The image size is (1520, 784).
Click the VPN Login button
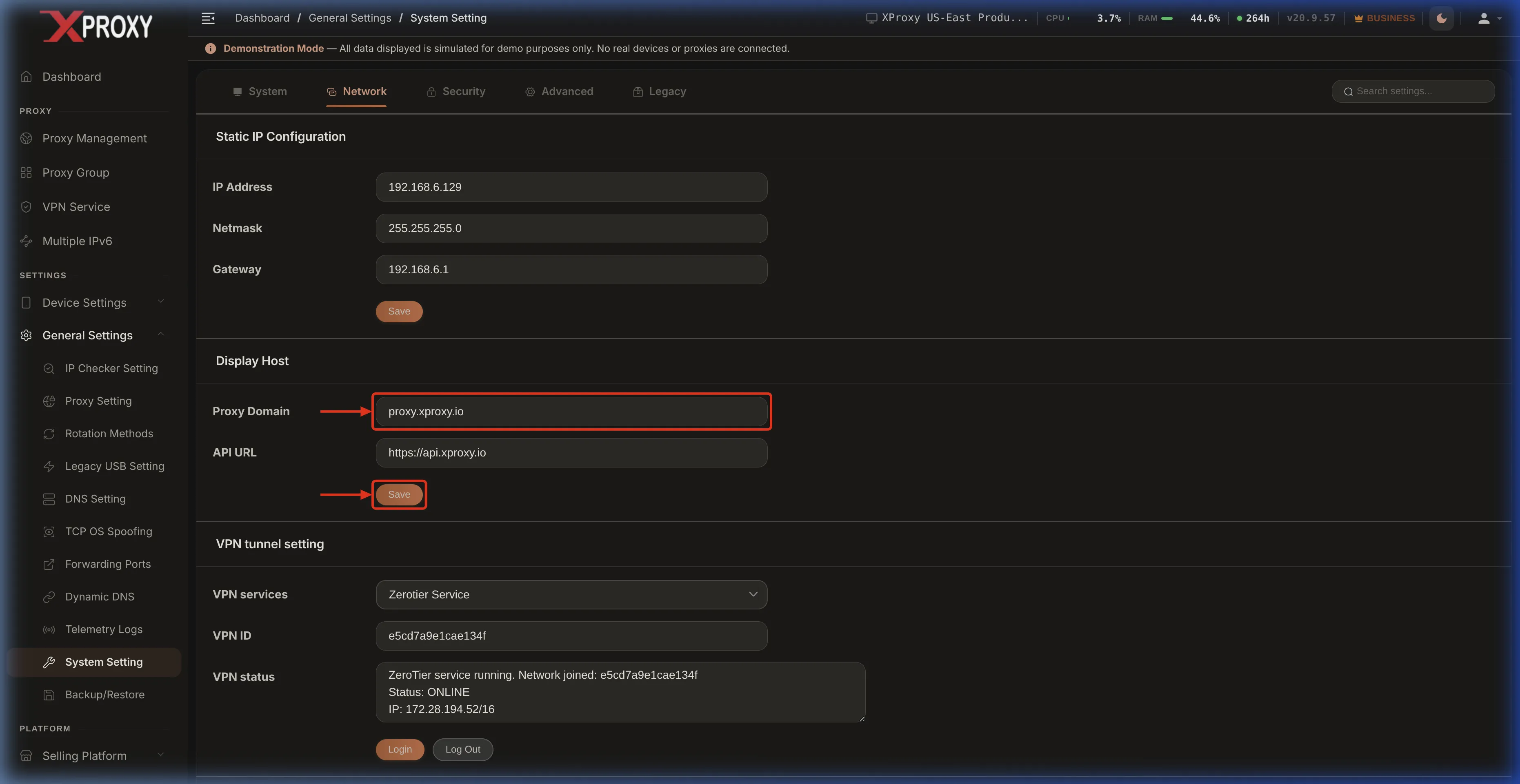pyautogui.click(x=400, y=749)
